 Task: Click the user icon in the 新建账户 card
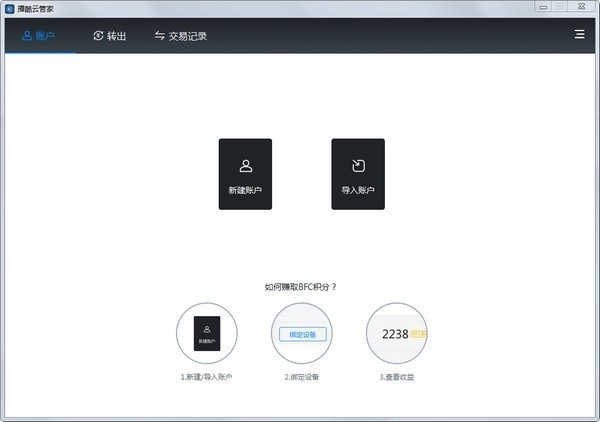point(246,166)
